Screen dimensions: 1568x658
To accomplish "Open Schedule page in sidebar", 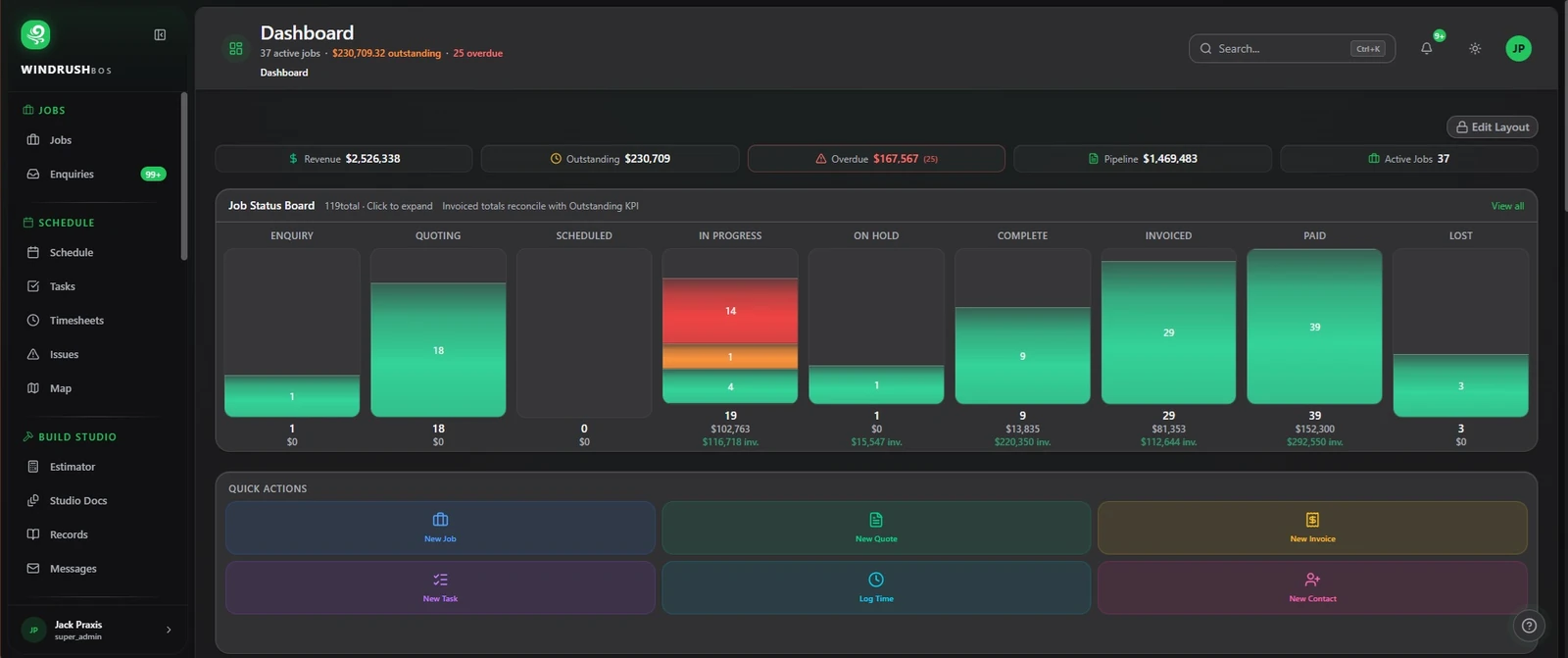I will tap(96, 253).
